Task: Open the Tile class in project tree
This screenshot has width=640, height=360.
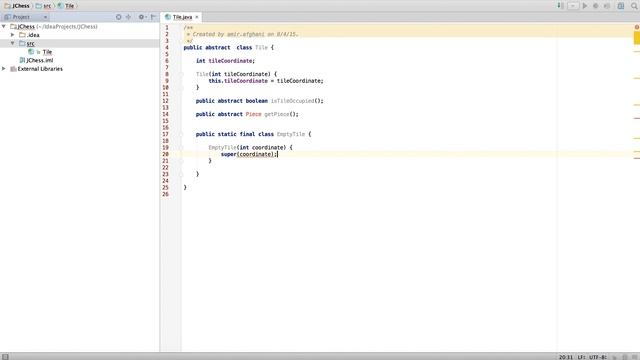Action: click(x=47, y=52)
